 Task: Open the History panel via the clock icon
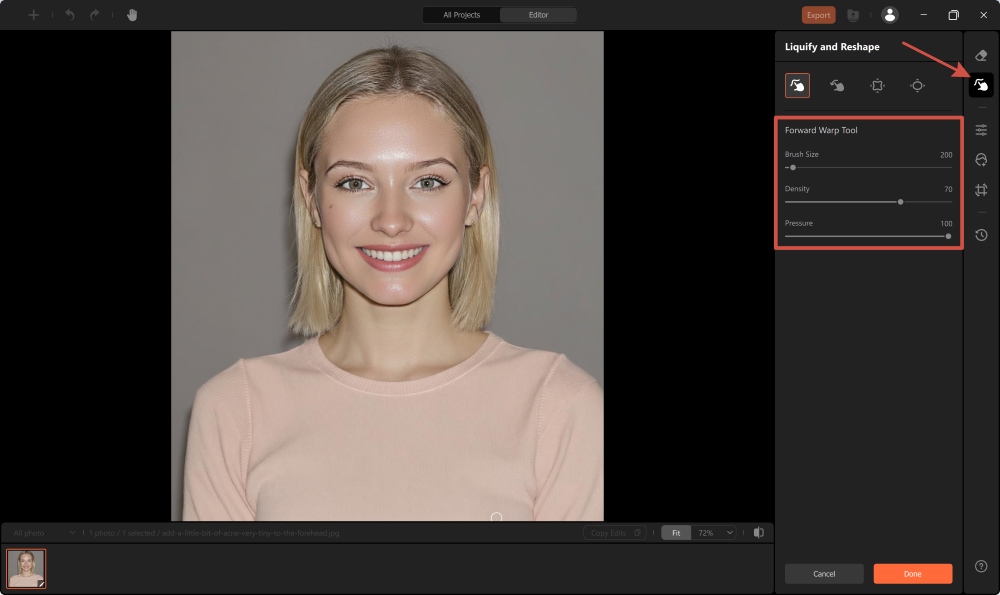point(981,235)
